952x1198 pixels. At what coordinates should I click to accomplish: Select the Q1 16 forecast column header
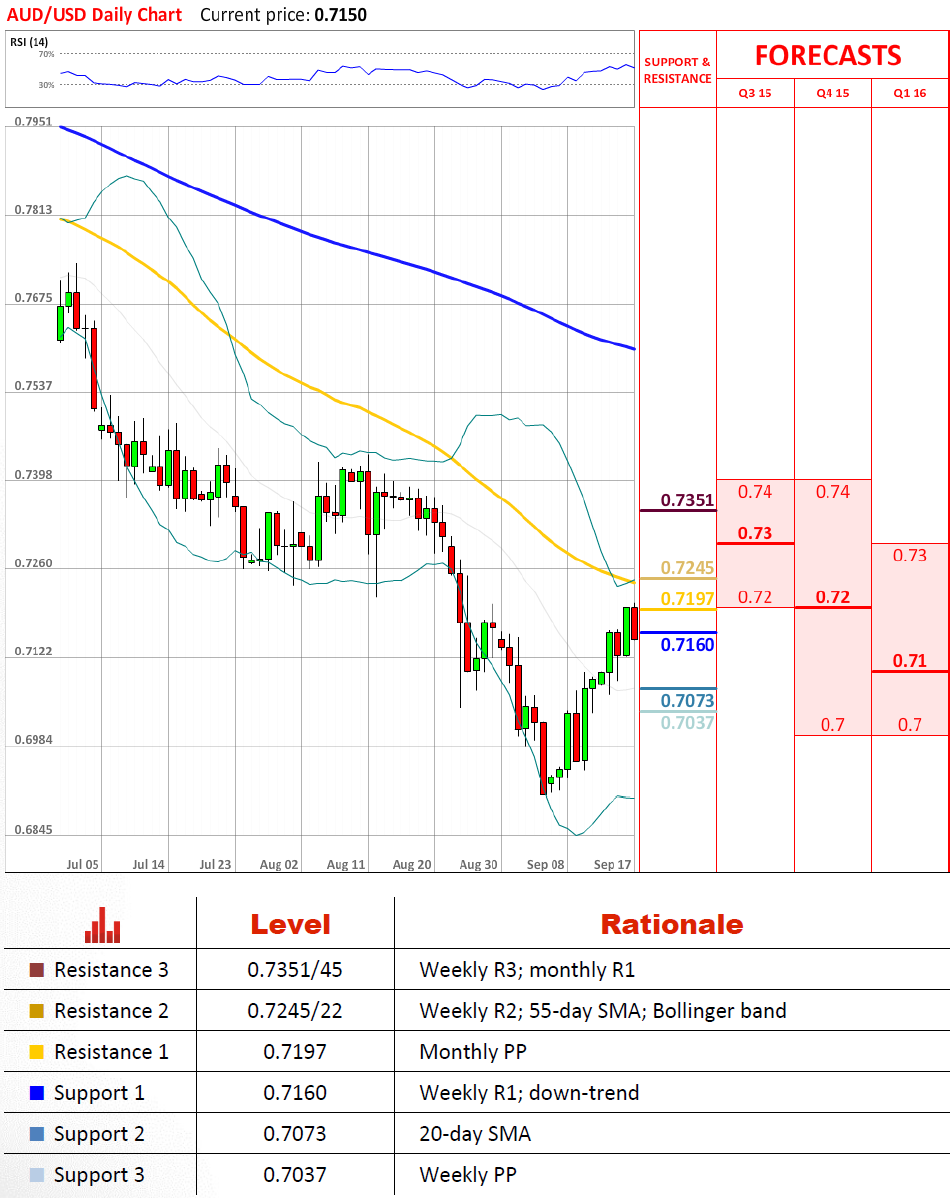click(x=910, y=93)
